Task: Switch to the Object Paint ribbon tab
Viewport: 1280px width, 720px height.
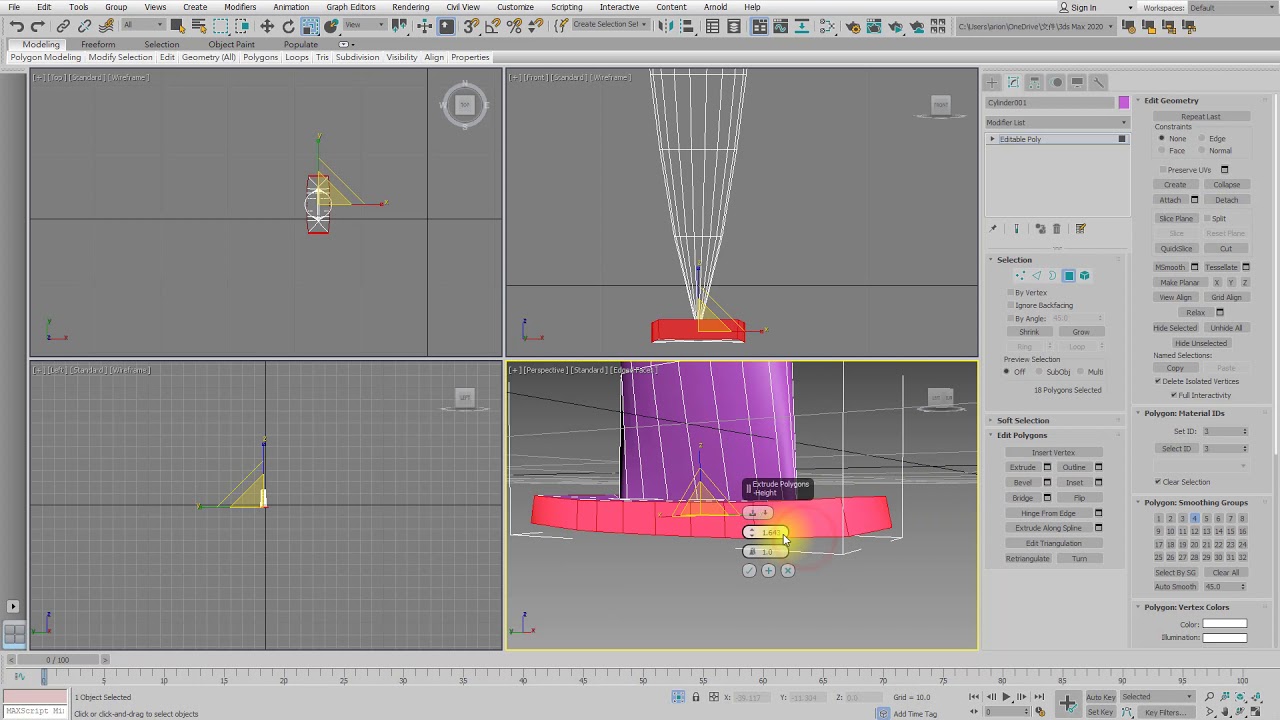Action: coord(231,44)
